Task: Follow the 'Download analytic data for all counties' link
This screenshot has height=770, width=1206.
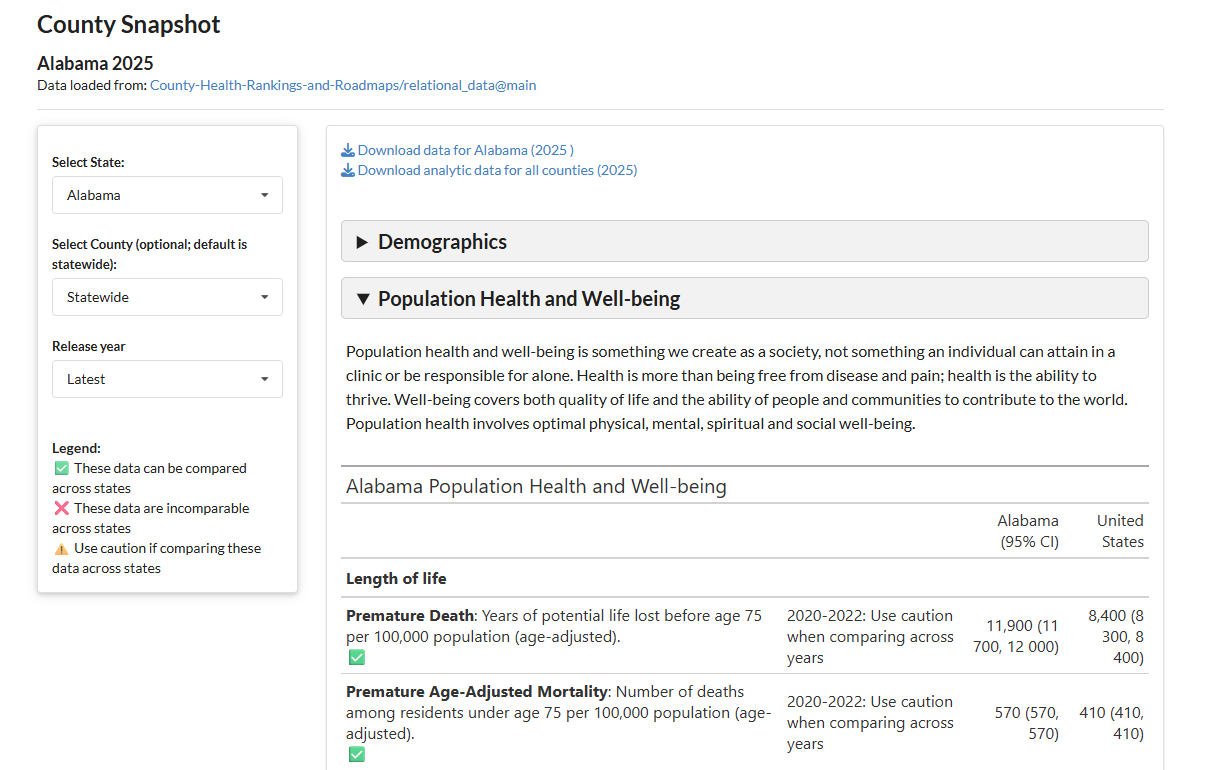Action: click(497, 170)
